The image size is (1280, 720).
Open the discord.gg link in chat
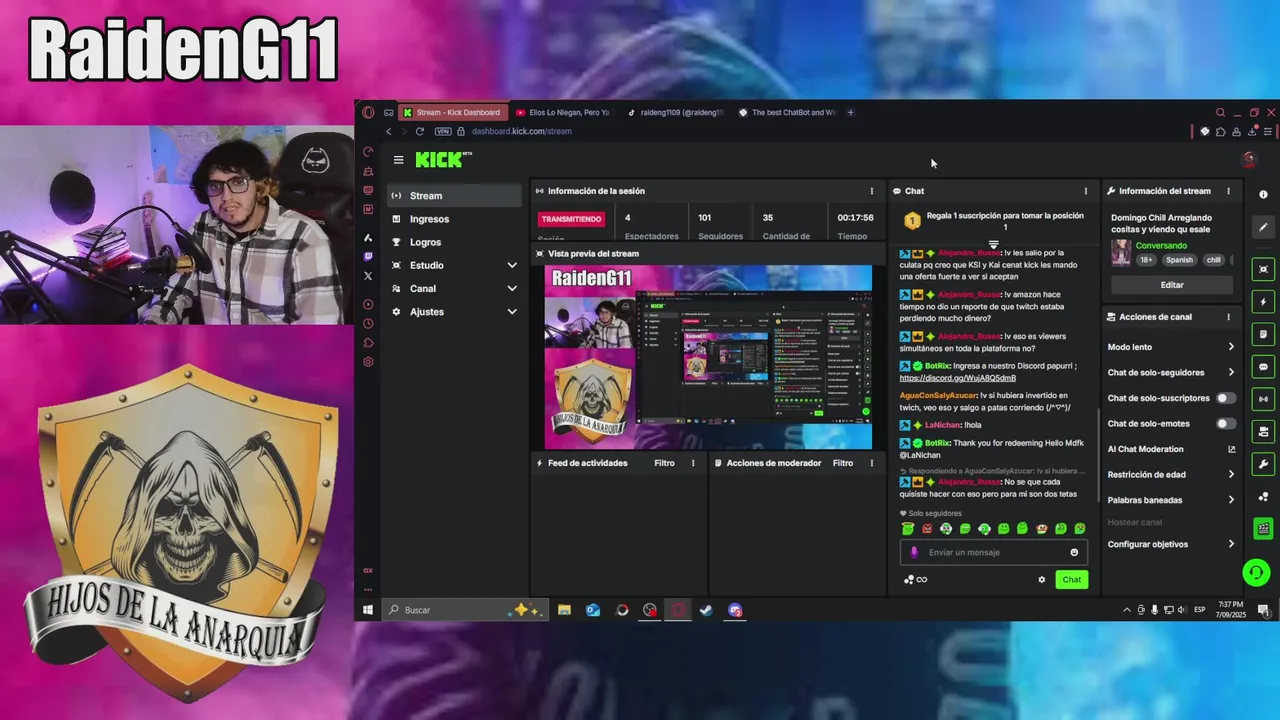[x=958, y=378]
